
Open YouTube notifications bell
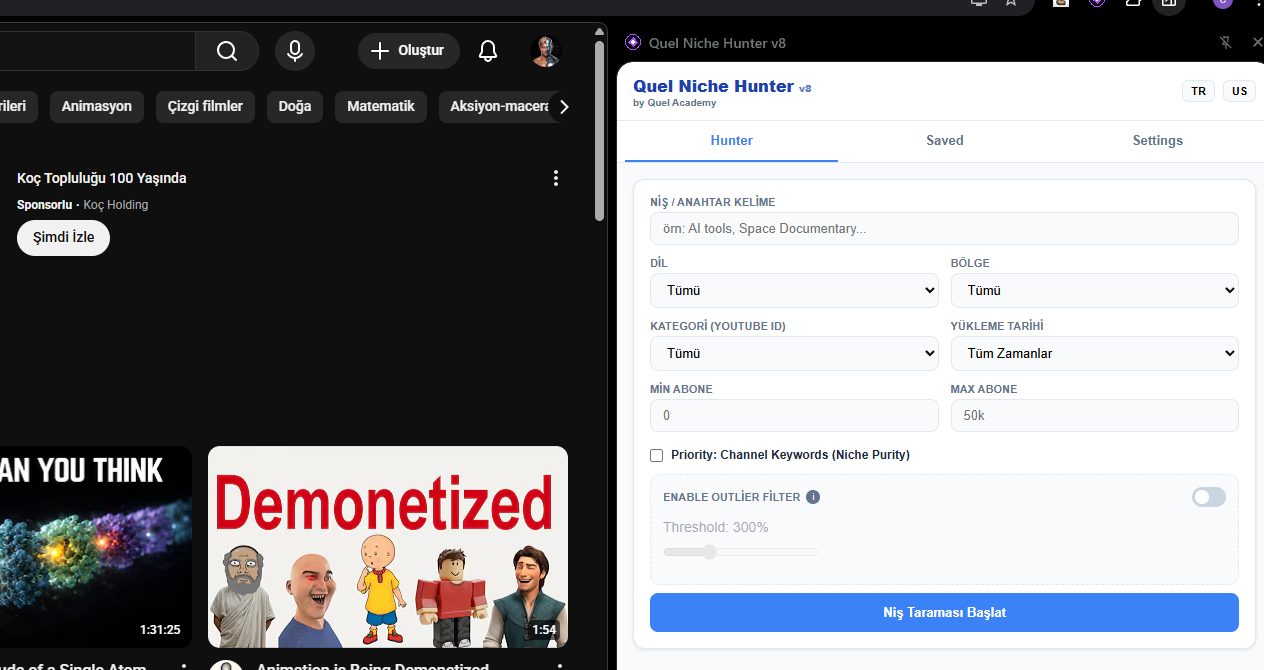coord(488,51)
